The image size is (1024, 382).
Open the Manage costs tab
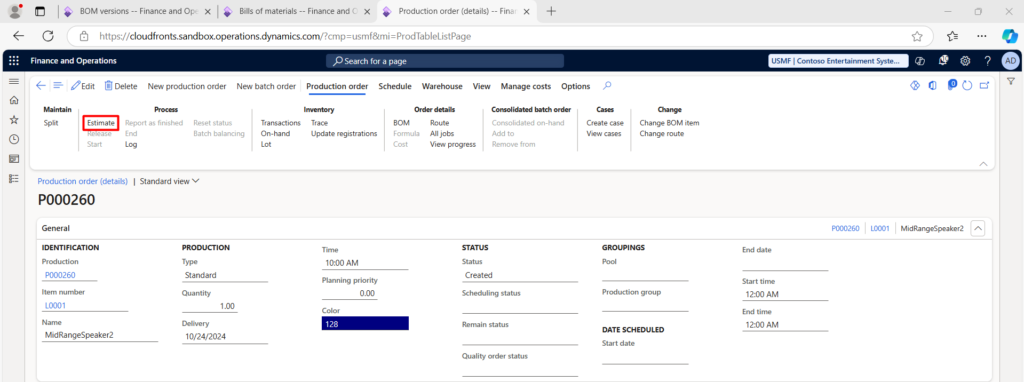(x=526, y=86)
